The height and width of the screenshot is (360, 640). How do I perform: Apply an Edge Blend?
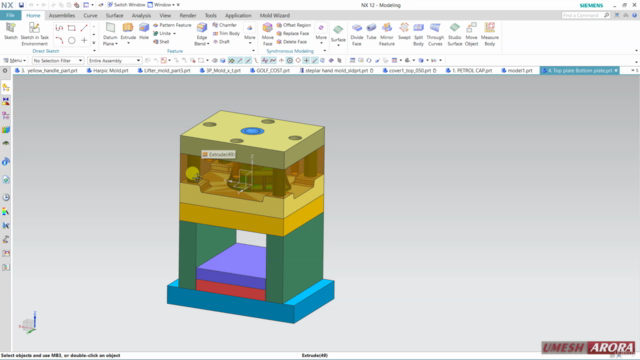point(202,34)
